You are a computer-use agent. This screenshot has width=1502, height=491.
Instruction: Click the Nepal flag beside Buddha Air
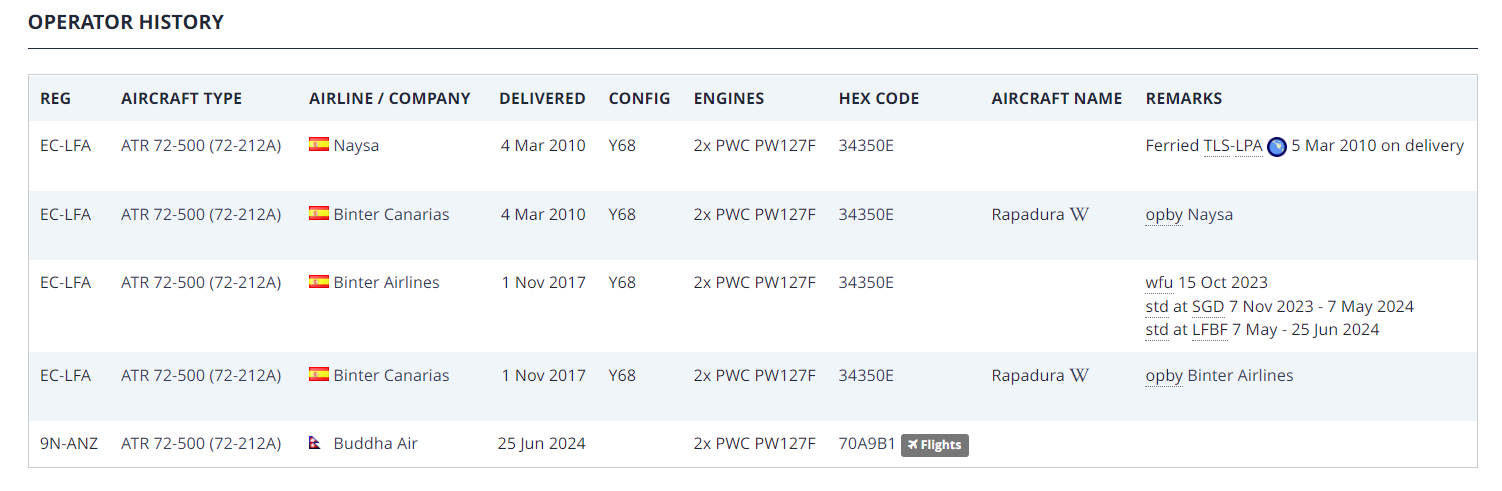click(x=317, y=444)
